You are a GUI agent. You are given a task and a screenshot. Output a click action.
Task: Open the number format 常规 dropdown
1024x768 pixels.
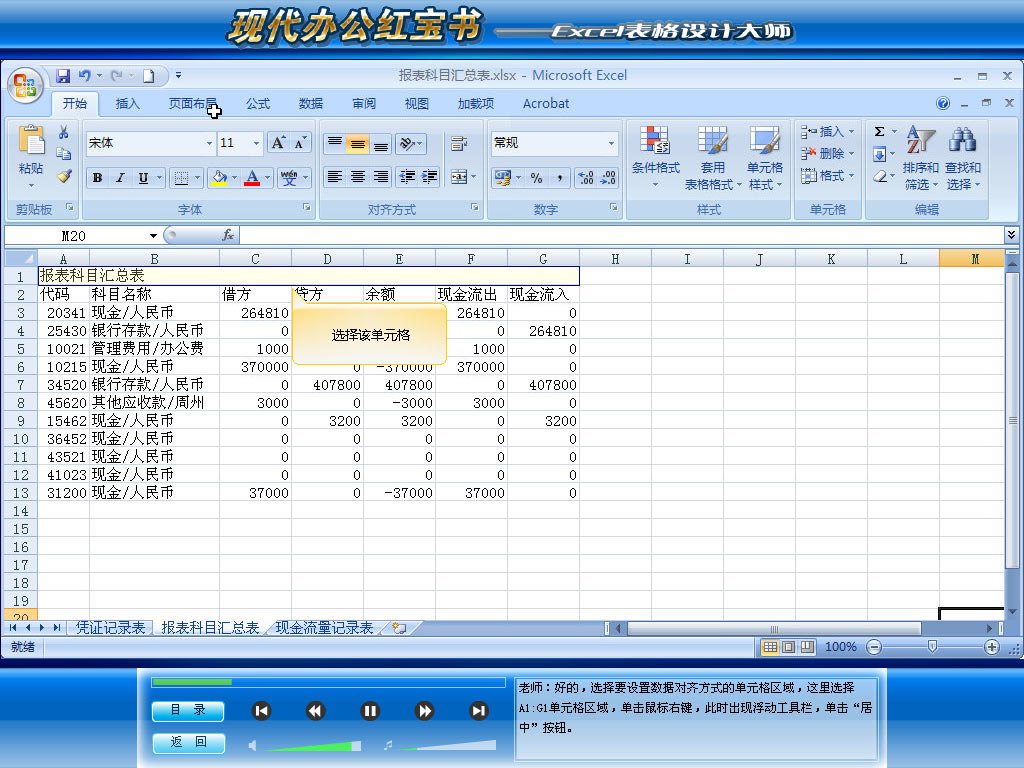click(x=611, y=143)
